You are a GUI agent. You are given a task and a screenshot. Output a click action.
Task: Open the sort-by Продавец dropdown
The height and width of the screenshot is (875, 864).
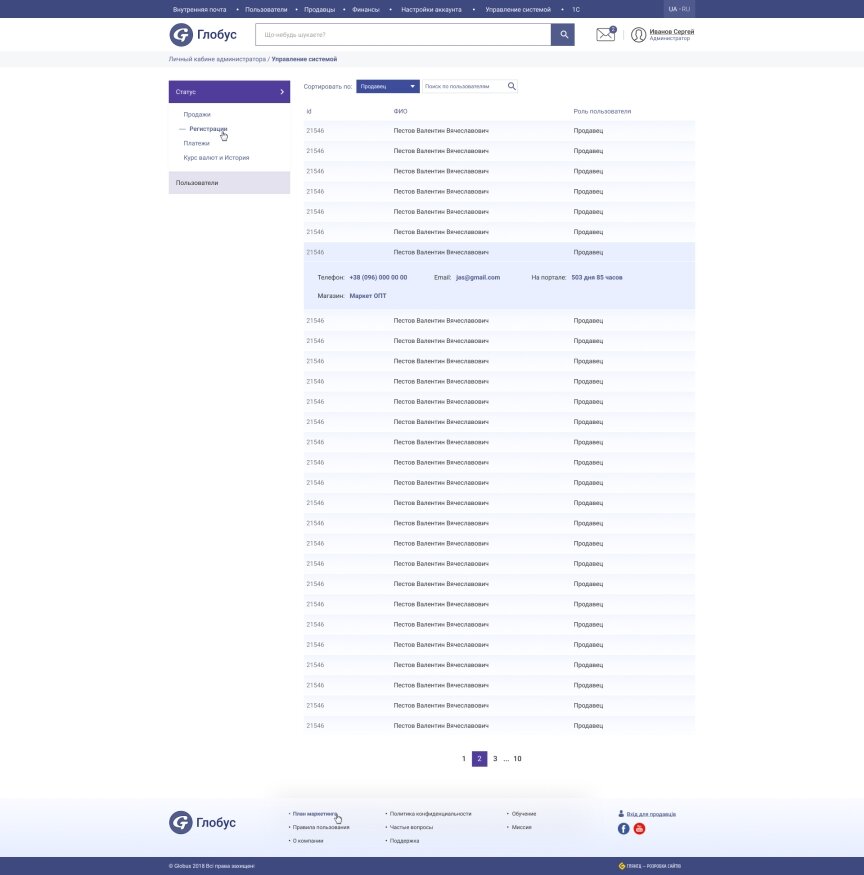click(388, 86)
